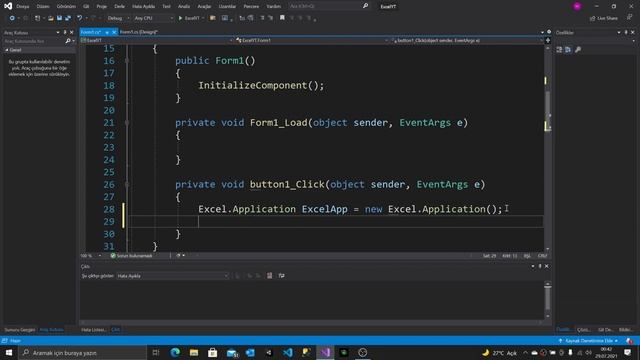
Task: Click the search magnifier in the title bar
Action: tap(365, 6)
